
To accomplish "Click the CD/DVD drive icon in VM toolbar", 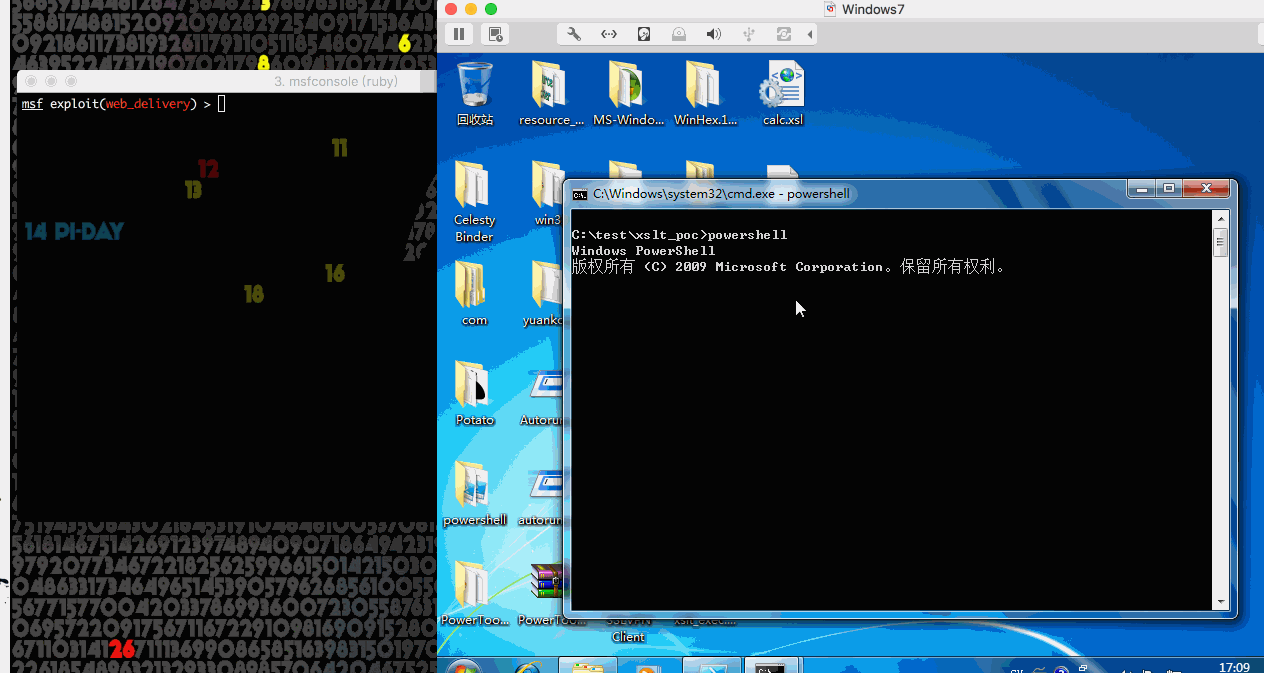I will (679, 34).
